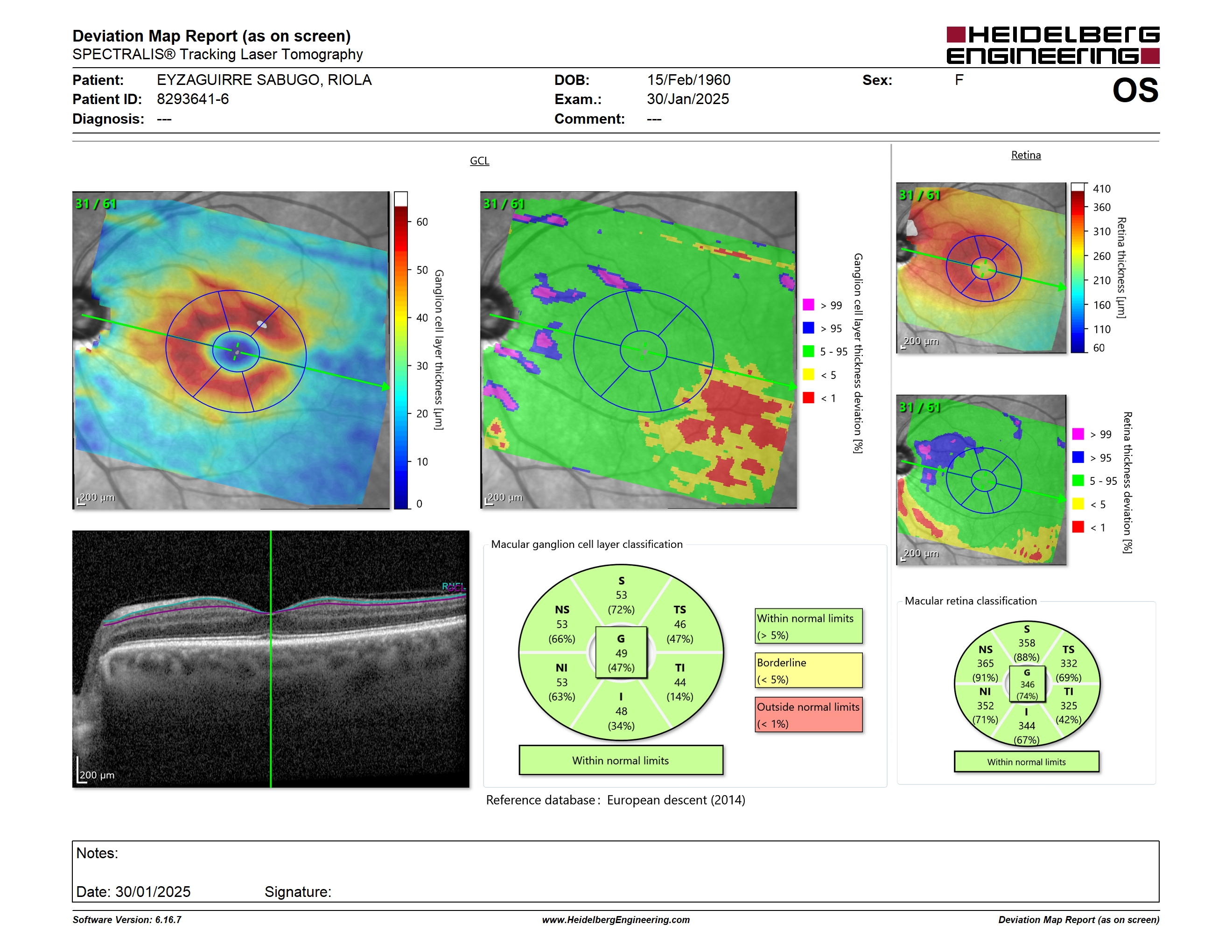Screen dimensions: 1232x952
Task: Click the 'Within normal limits (> 5%)' key
Action: coord(808,626)
